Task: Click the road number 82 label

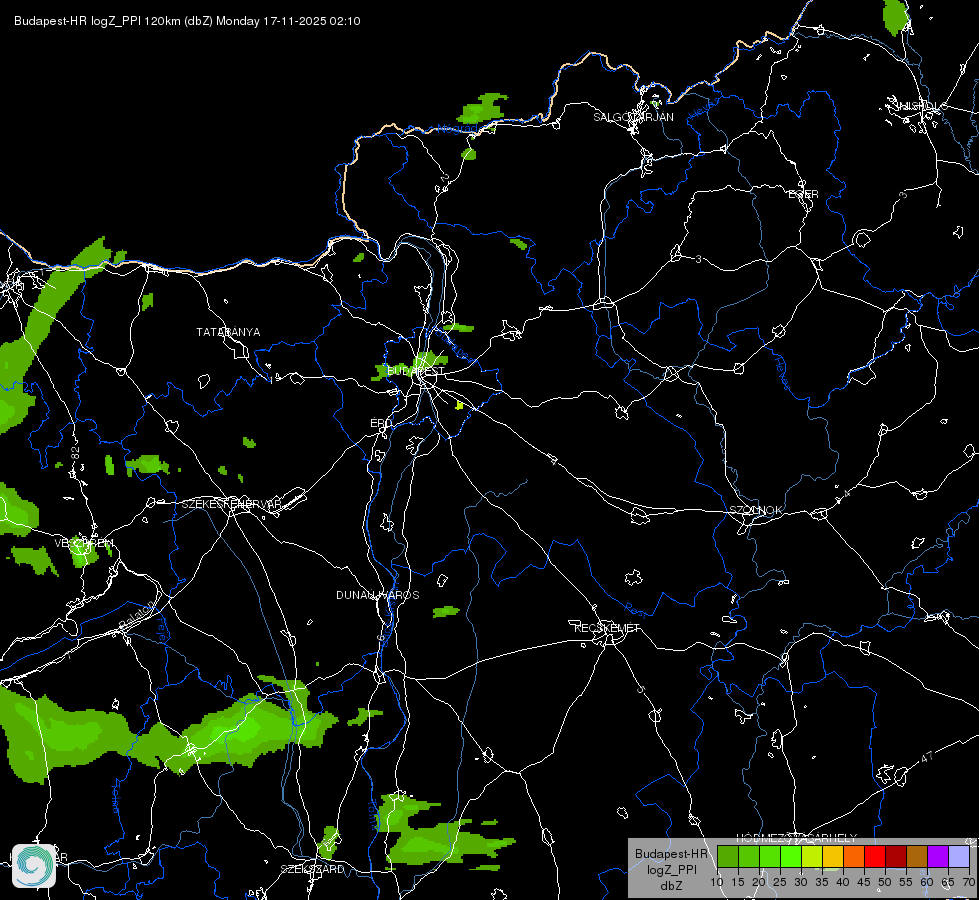Action: coord(76,453)
